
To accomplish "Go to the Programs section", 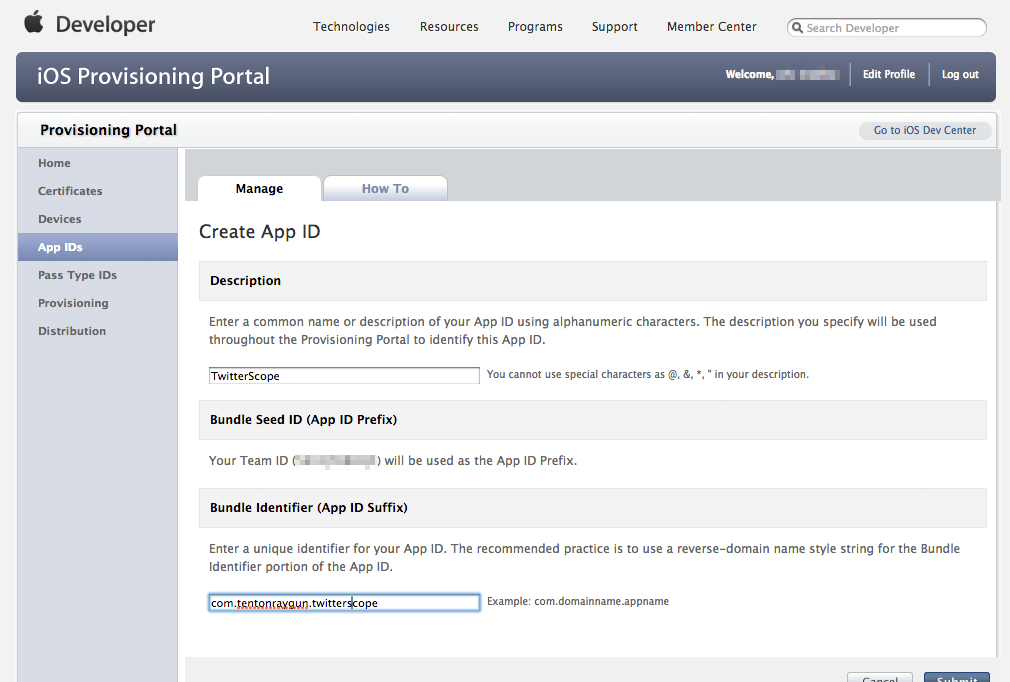I will [535, 26].
